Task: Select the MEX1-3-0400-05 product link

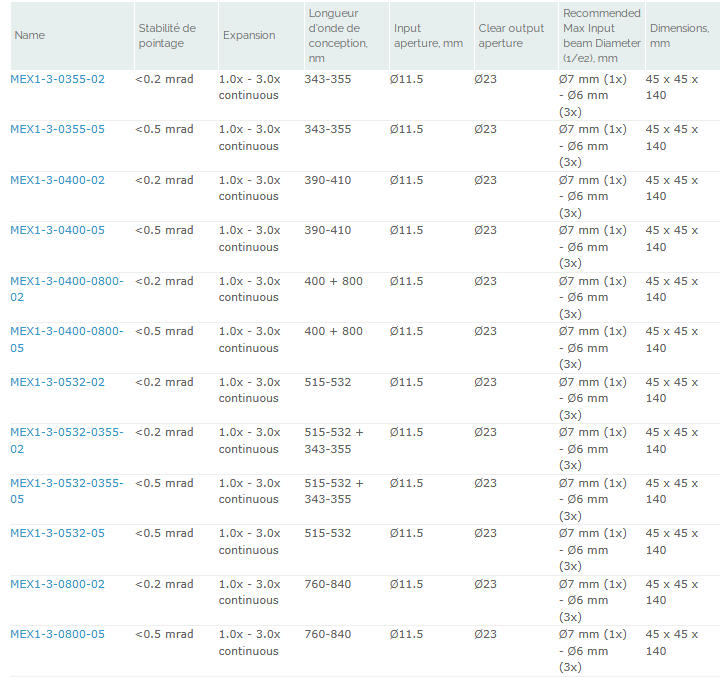Action: coord(57,230)
